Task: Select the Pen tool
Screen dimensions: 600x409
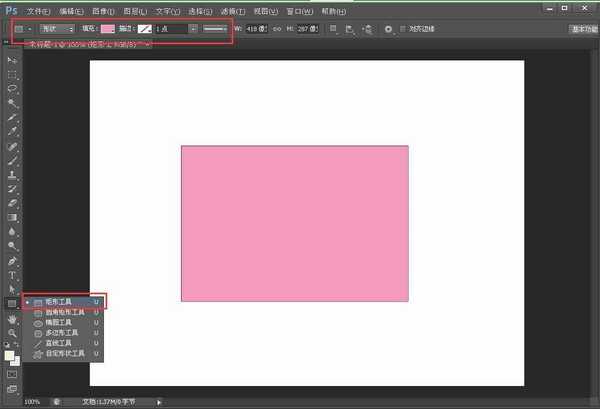Action: click(13, 260)
